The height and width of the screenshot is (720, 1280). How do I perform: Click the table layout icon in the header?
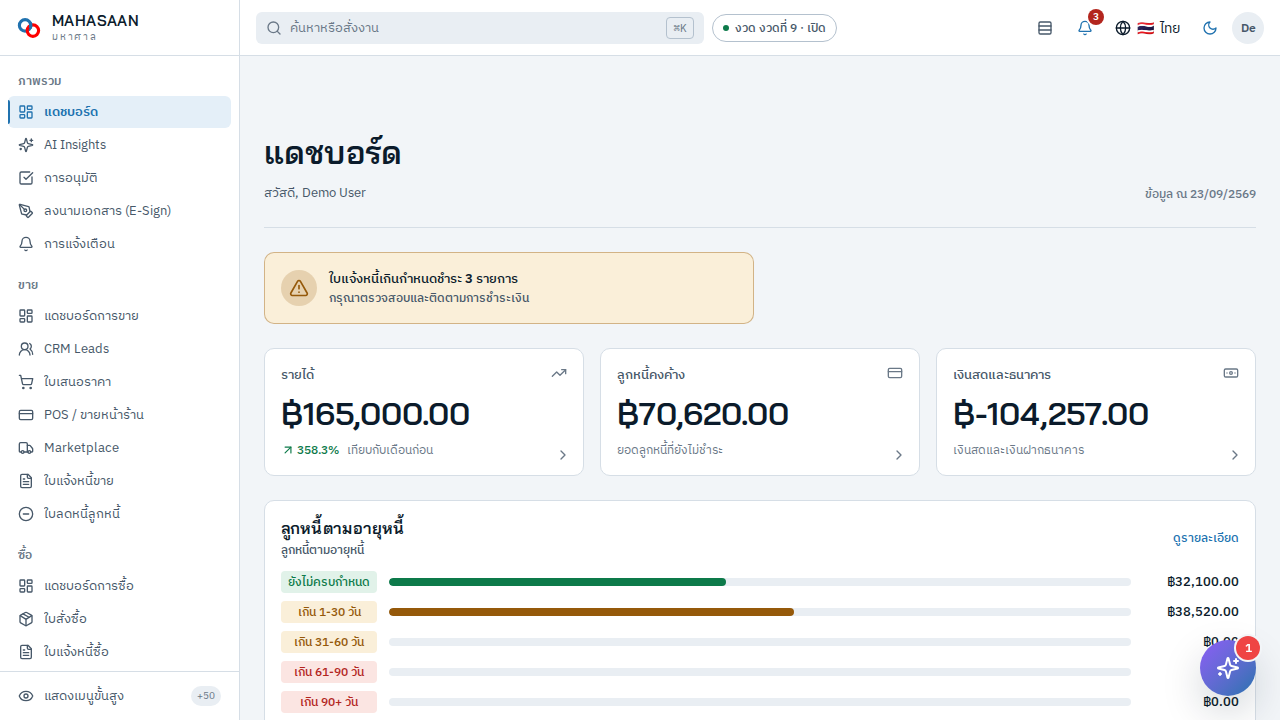(1045, 28)
